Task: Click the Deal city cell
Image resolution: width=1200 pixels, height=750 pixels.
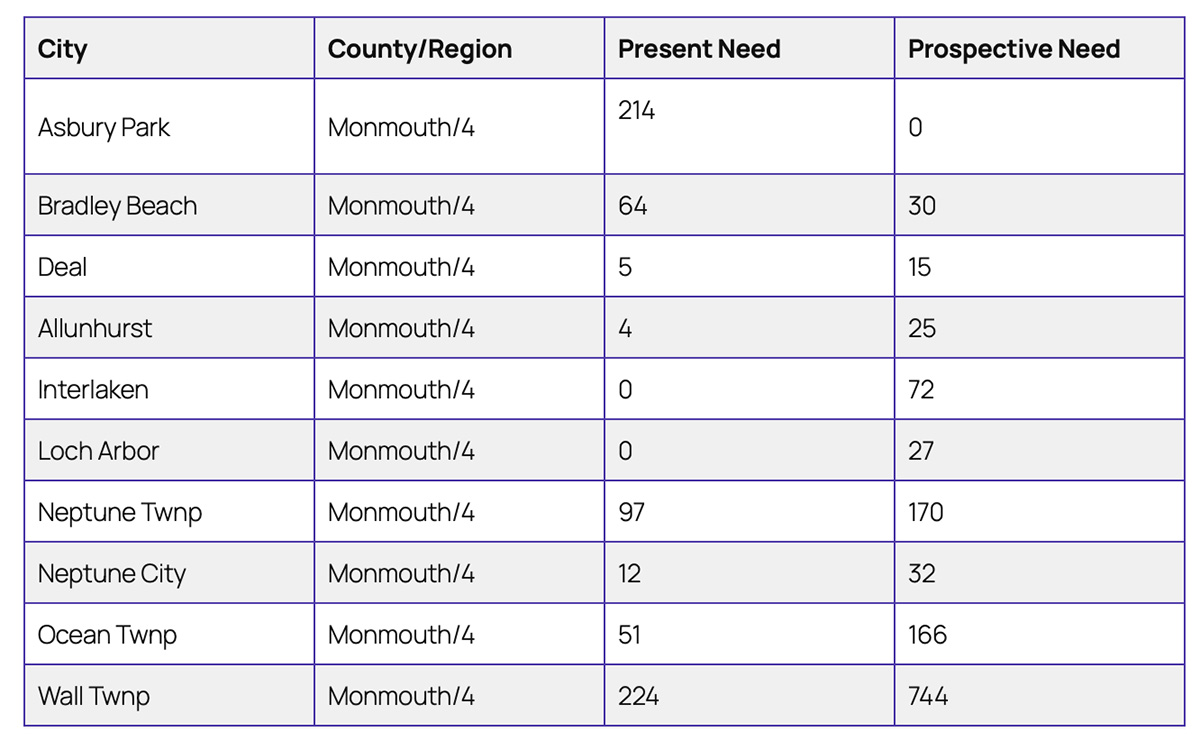Action: (x=63, y=267)
